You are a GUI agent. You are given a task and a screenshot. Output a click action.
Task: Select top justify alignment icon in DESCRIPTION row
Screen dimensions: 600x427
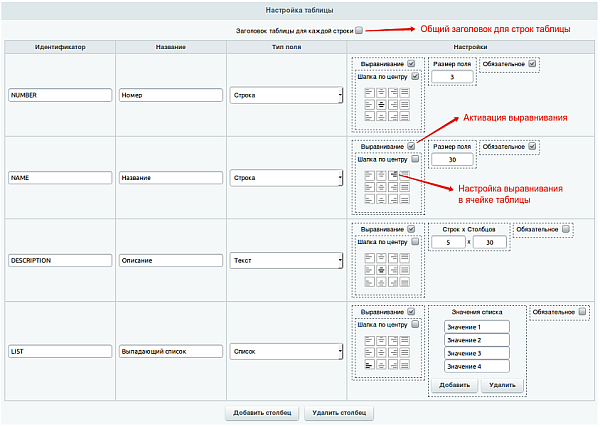pyautogui.click(x=406, y=259)
